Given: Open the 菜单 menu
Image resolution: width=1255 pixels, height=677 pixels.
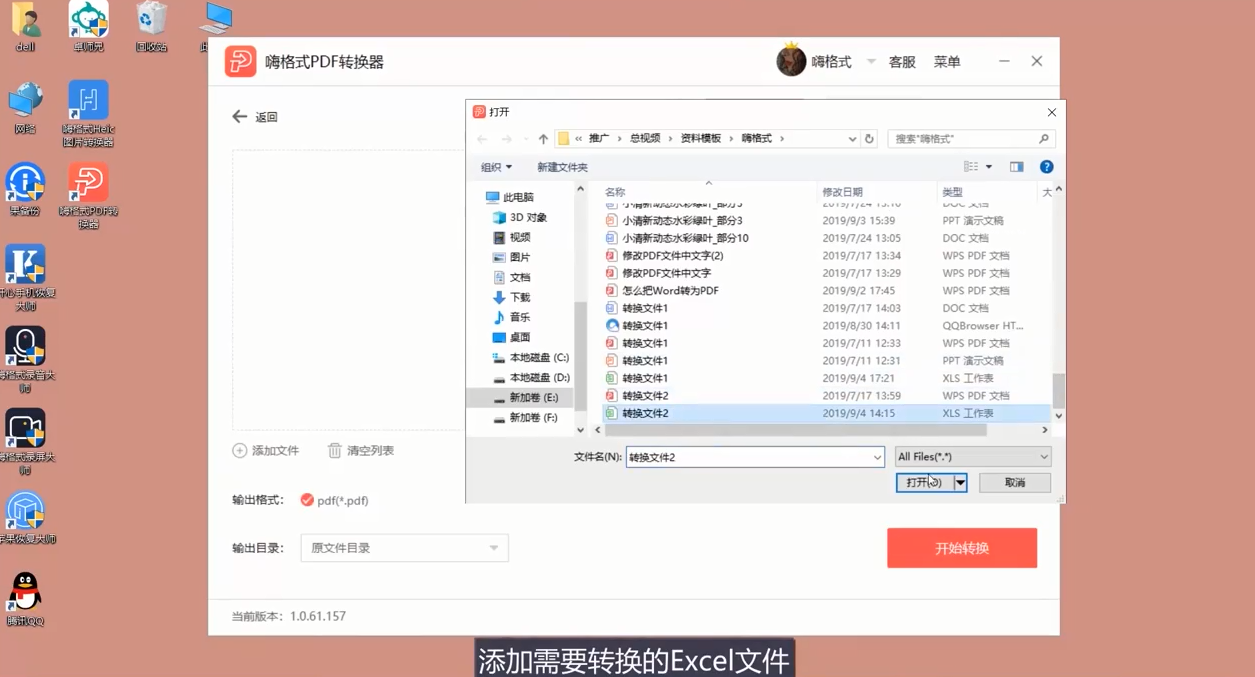Looking at the screenshot, I should 947,62.
